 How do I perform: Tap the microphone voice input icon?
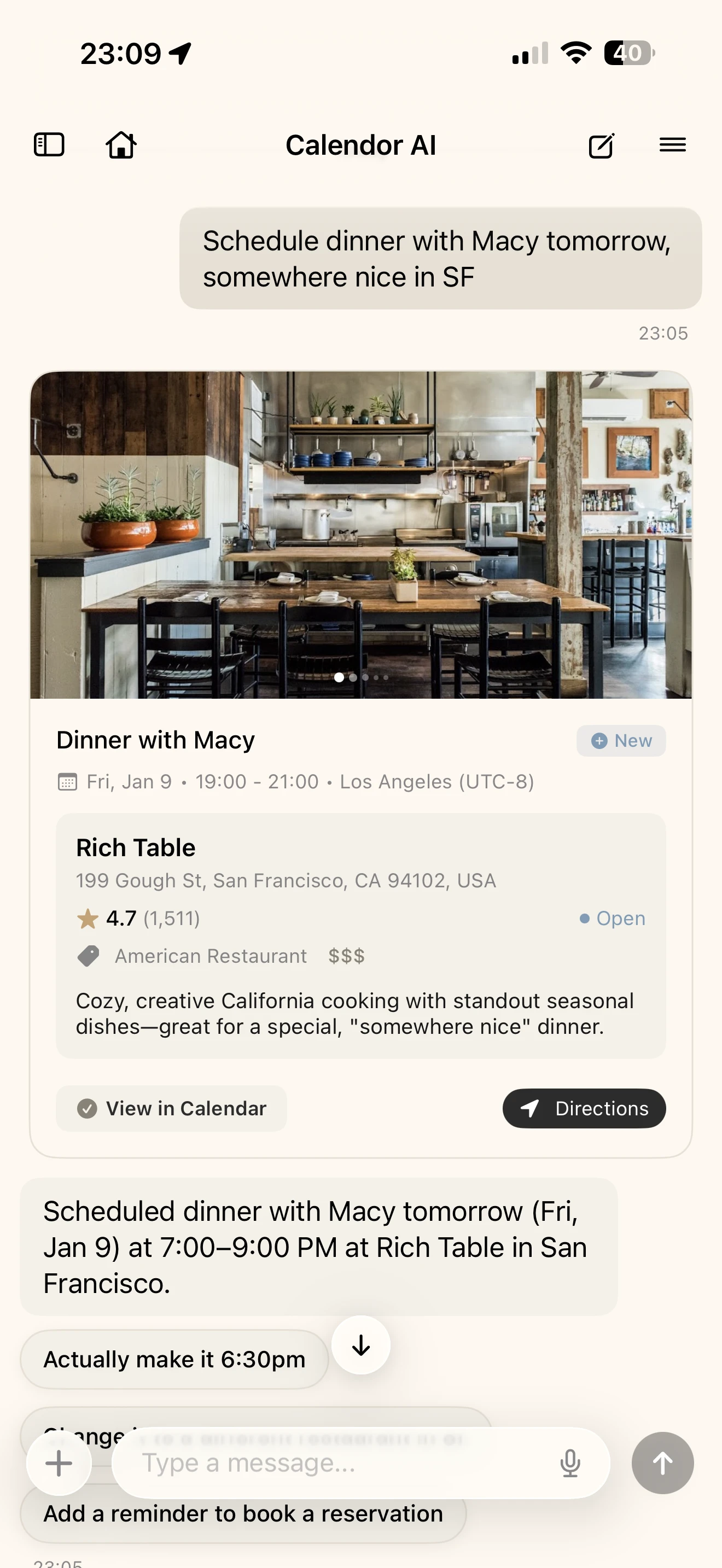click(x=570, y=1462)
